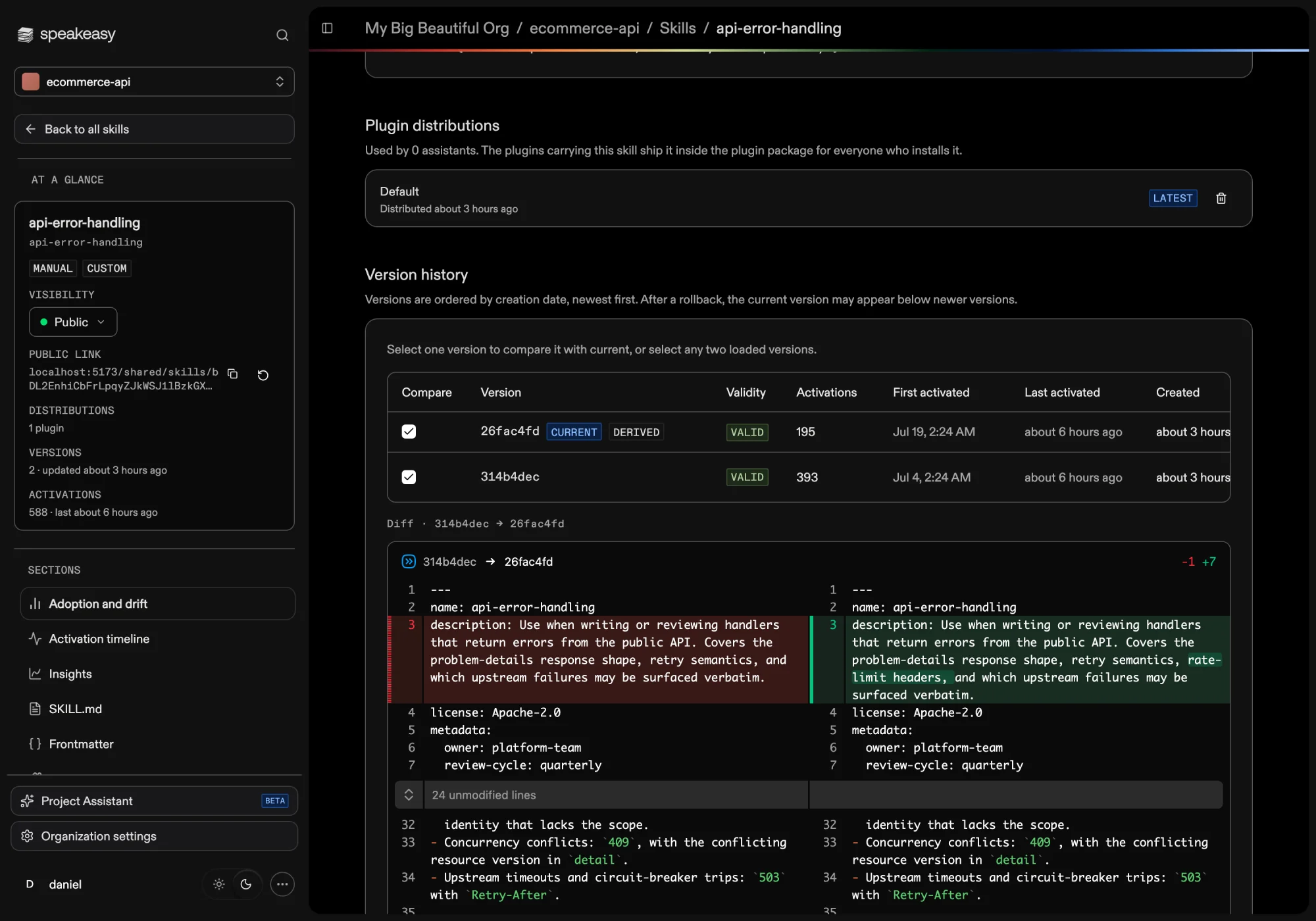This screenshot has width=1316, height=921.
Task: Click VALID badge in 314b4dec row
Action: (x=747, y=477)
